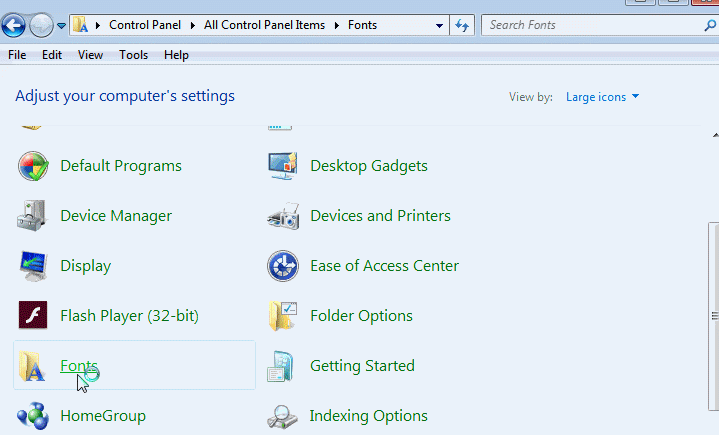Click the Desktop Gadgets icon
This screenshot has width=719, height=435.
pyautogui.click(x=283, y=166)
